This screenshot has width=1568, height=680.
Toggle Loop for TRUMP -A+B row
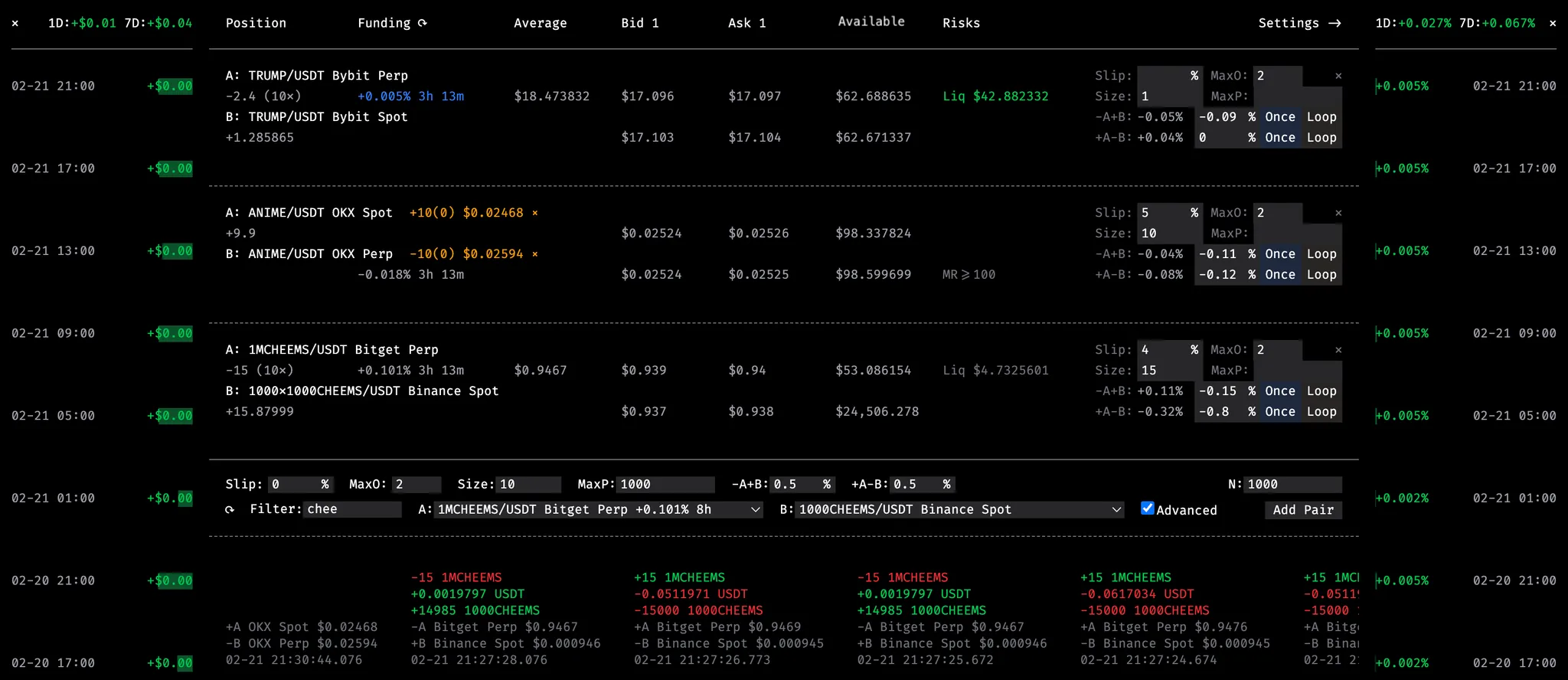(x=1321, y=117)
